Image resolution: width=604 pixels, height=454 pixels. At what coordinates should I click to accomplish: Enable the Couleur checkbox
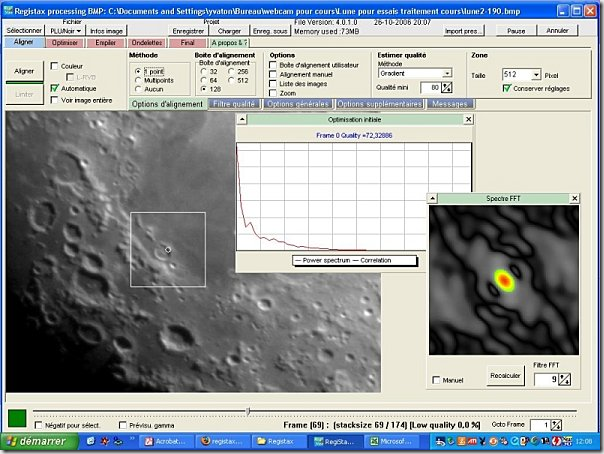(x=54, y=66)
